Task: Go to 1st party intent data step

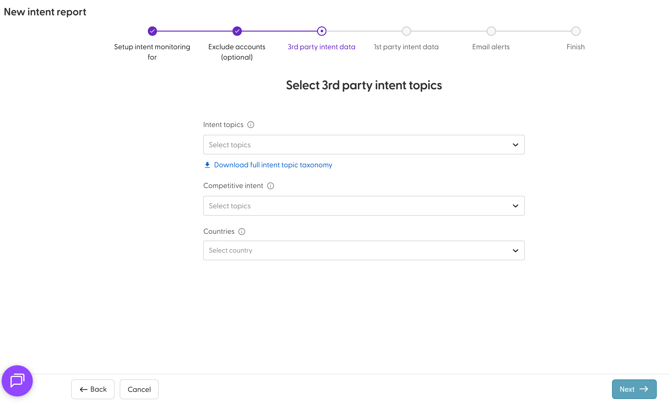Action: click(x=406, y=31)
